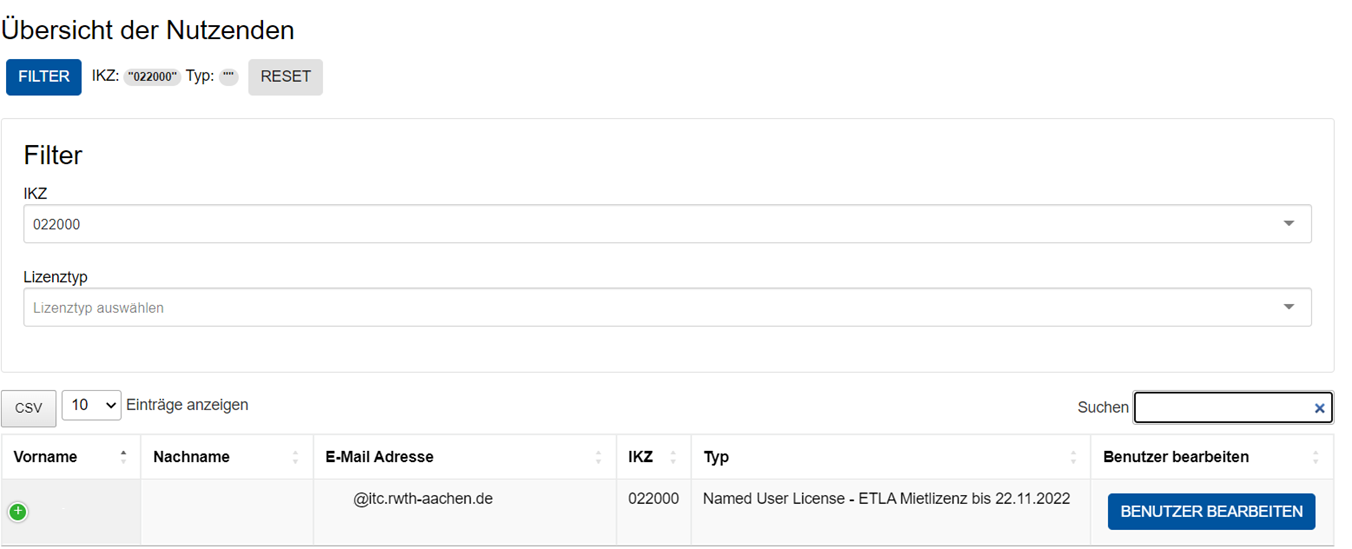The height and width of the screenshot is (549, 1352).
Task: Clear the search field with the X icon
Action: [x=1319, y=408]
